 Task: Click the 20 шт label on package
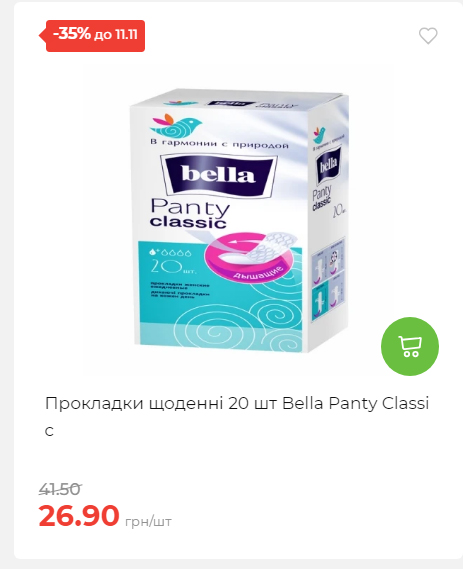(x=172, y=267)
